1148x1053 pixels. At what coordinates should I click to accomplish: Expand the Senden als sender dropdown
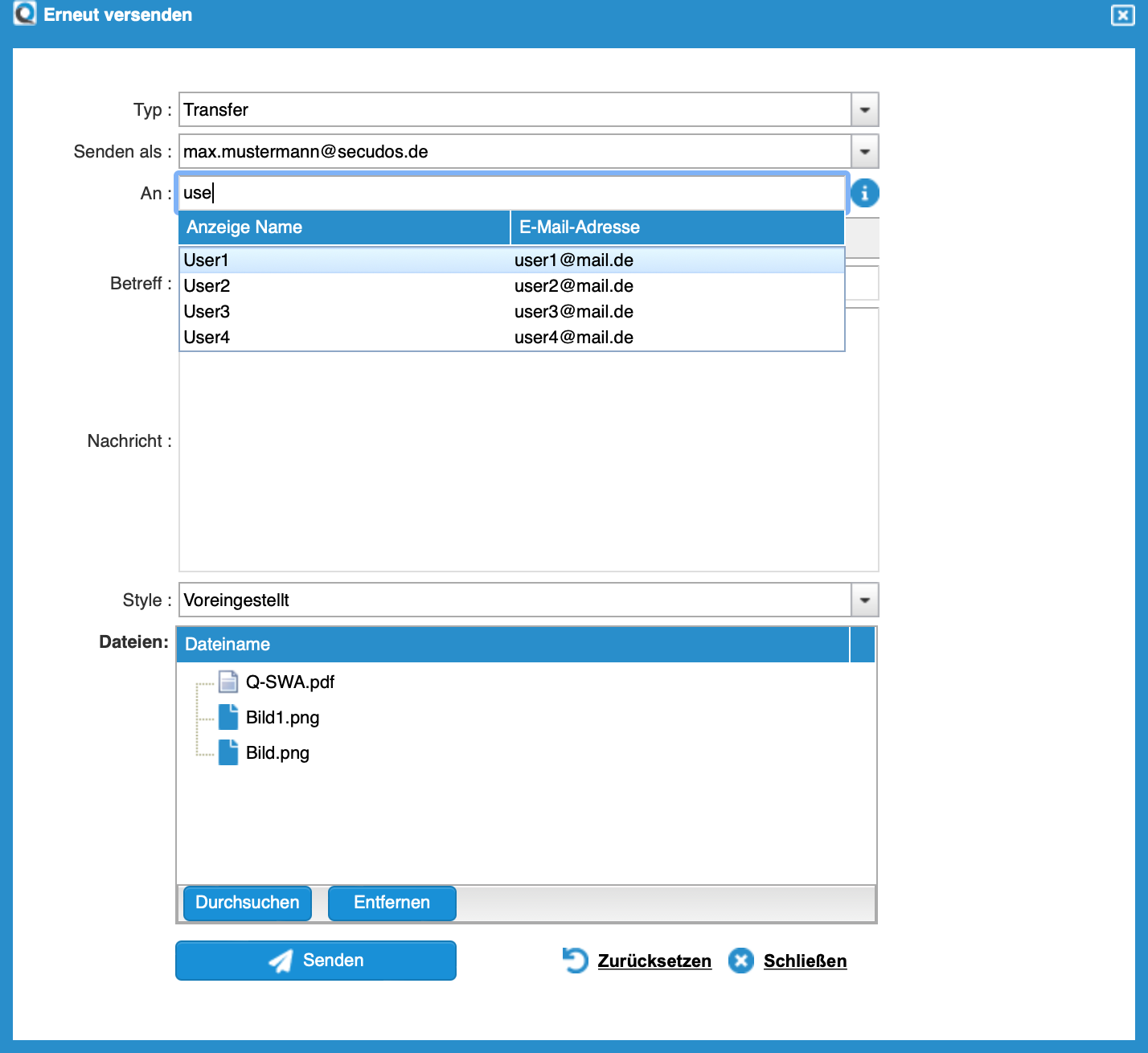click(x=865, y=152)
